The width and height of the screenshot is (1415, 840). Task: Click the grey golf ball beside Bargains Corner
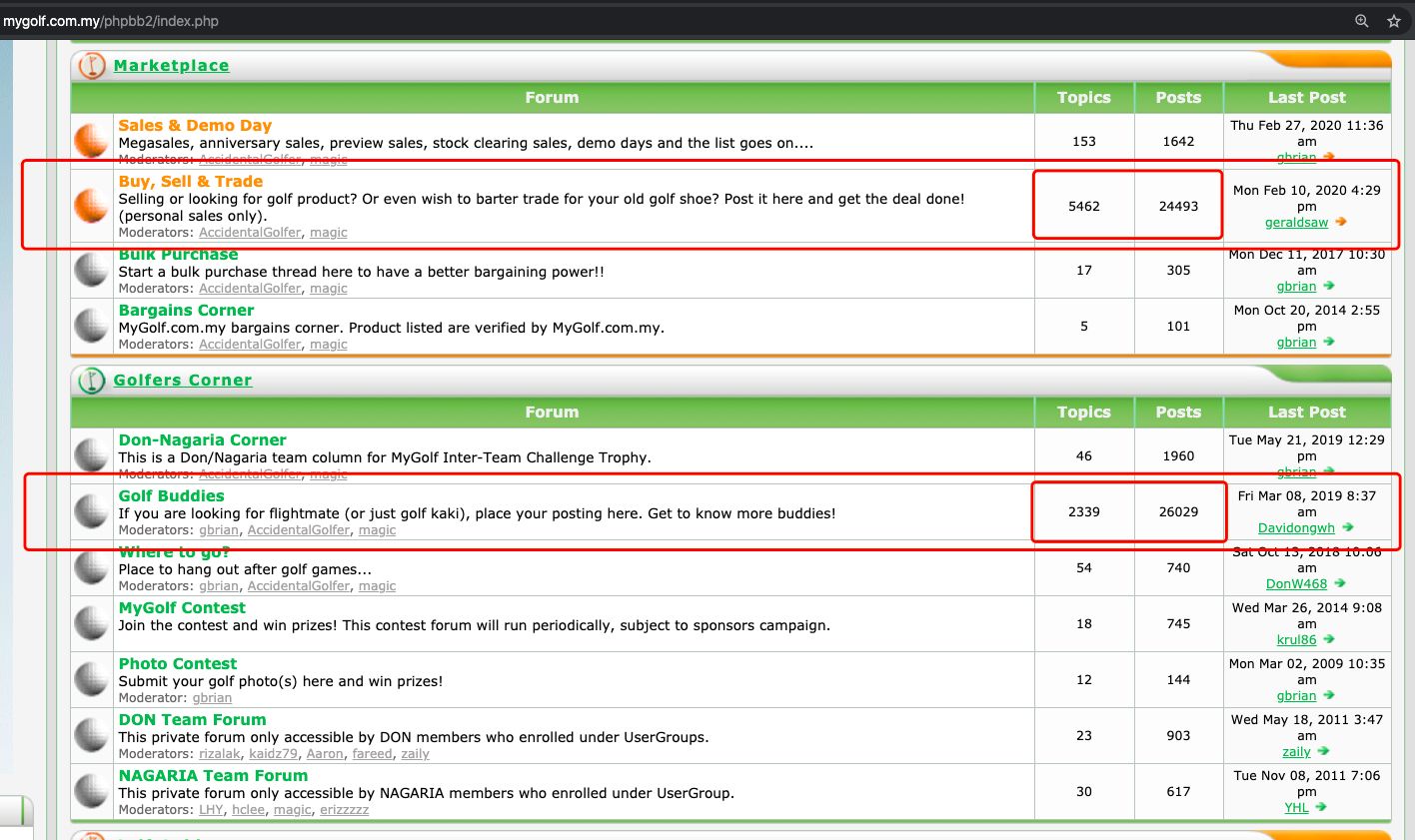(91, 327)
